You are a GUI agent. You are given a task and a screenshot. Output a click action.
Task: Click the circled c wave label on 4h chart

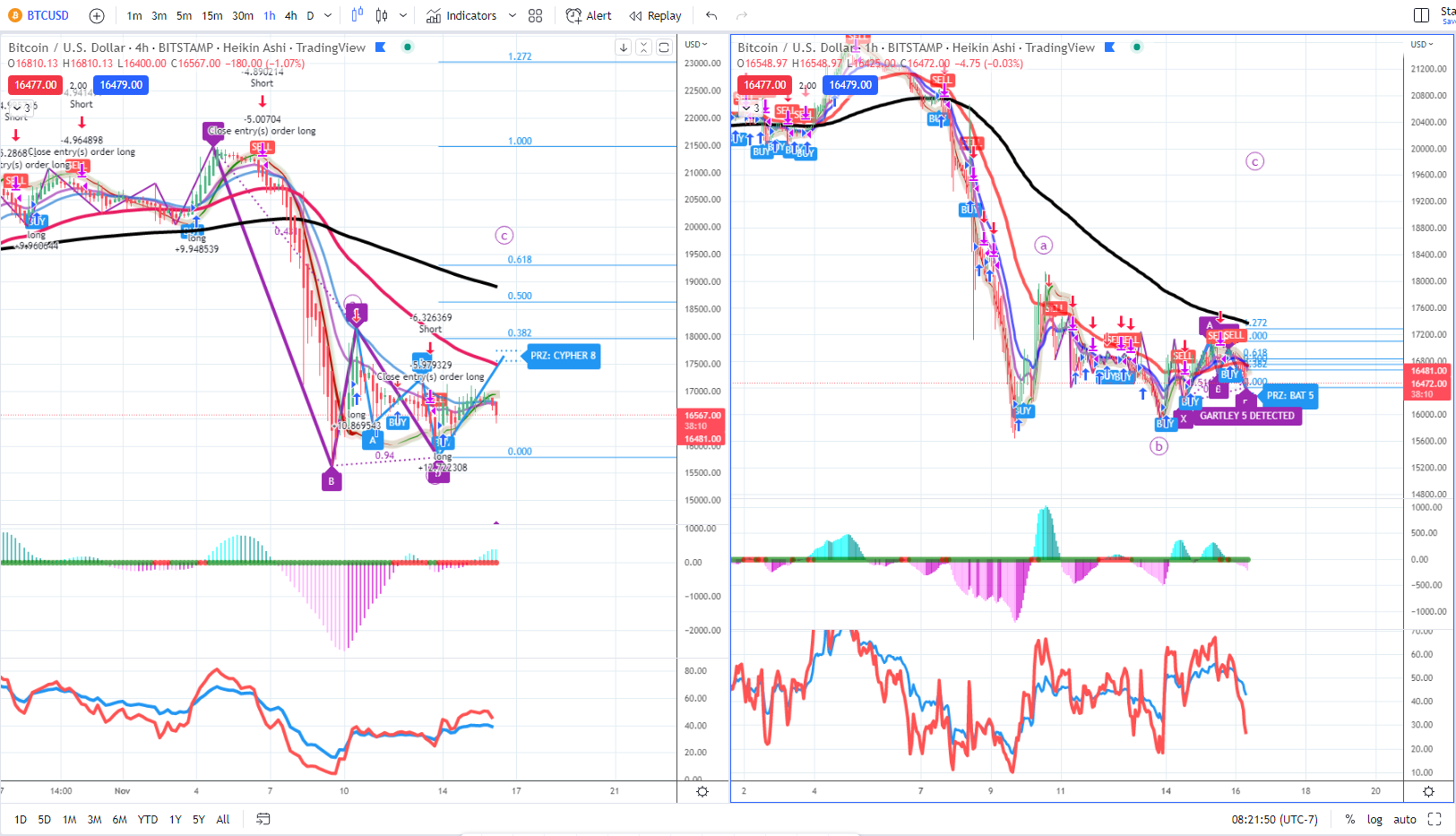[504, 236]
